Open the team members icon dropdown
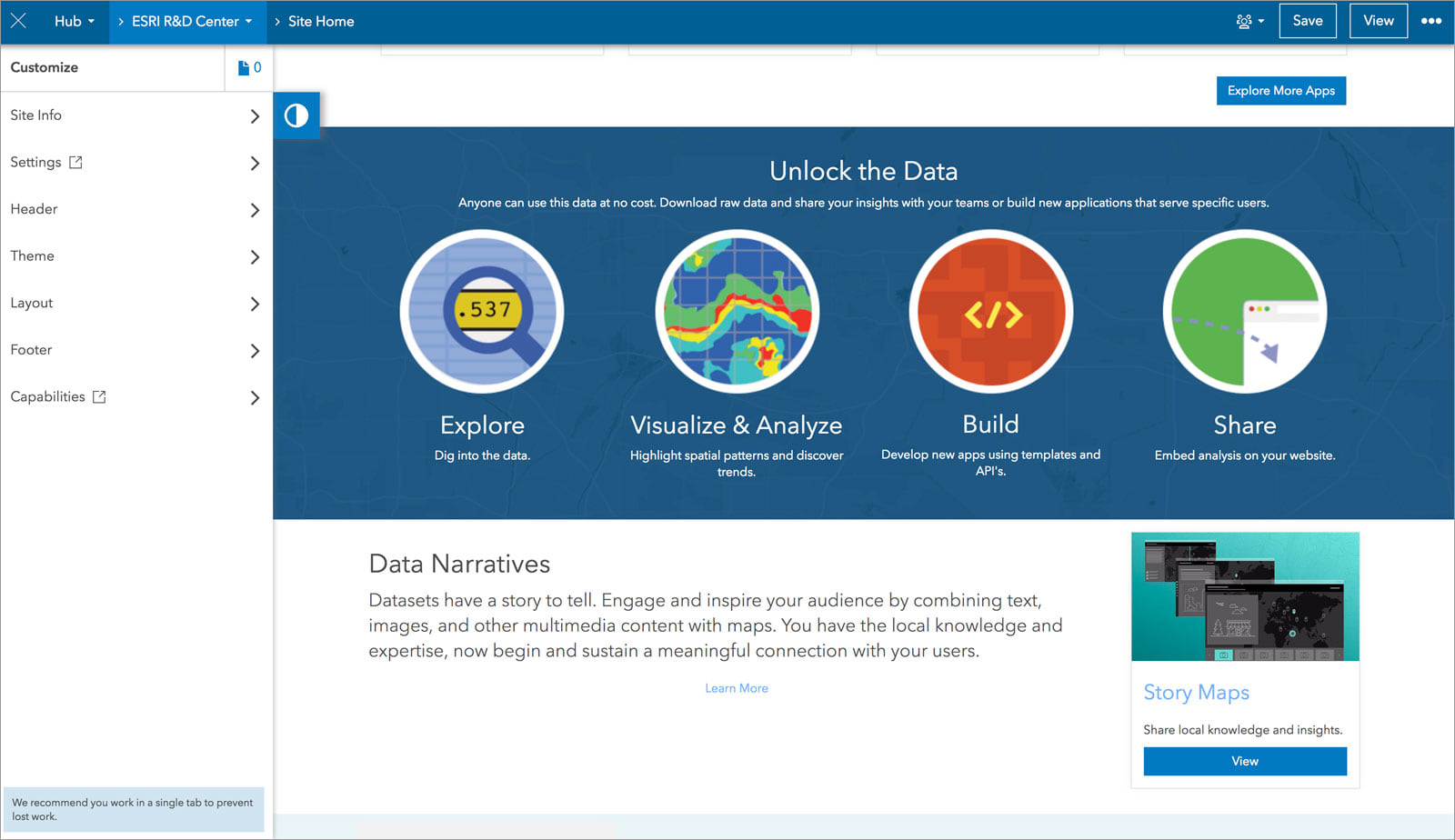This screenshot has width=1455, height=840. pos(1250,21)
